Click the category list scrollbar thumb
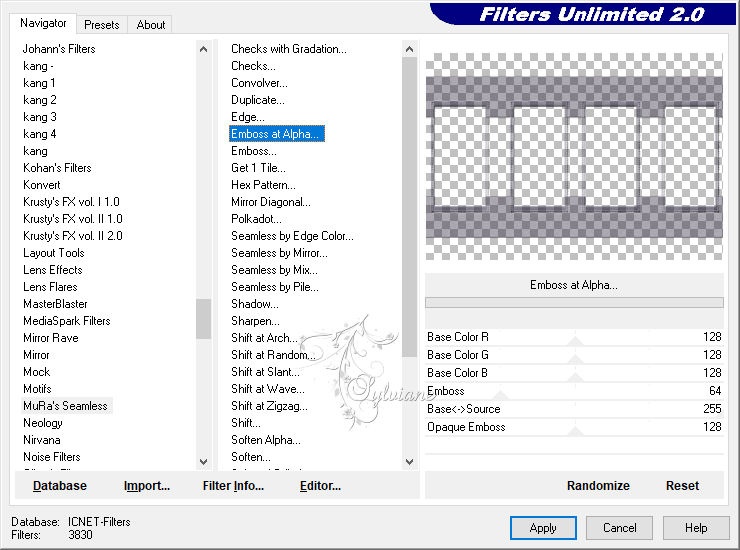Screen dimensions: 740x550 click(203, 319)
